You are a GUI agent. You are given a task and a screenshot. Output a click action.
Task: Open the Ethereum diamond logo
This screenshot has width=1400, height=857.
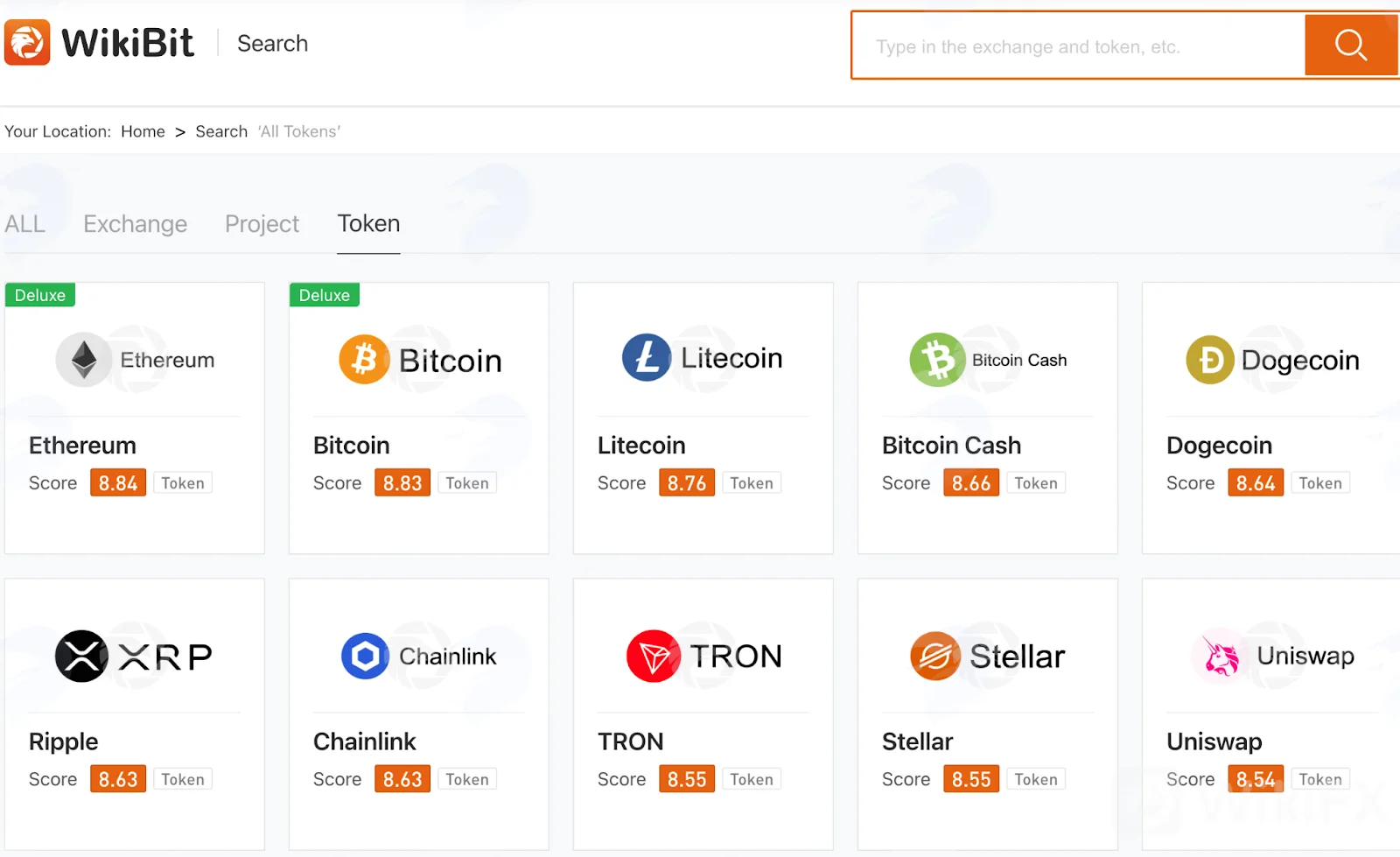[84, 360]
